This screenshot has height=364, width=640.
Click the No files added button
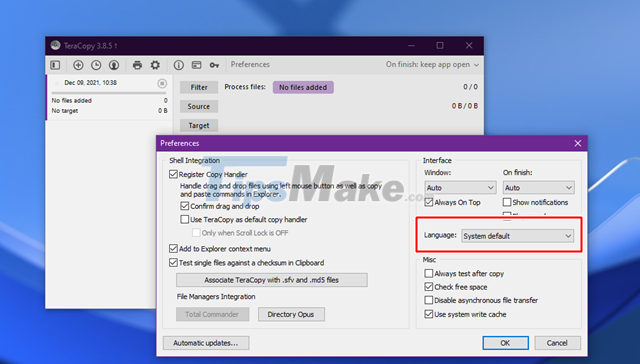click(303, 87)
